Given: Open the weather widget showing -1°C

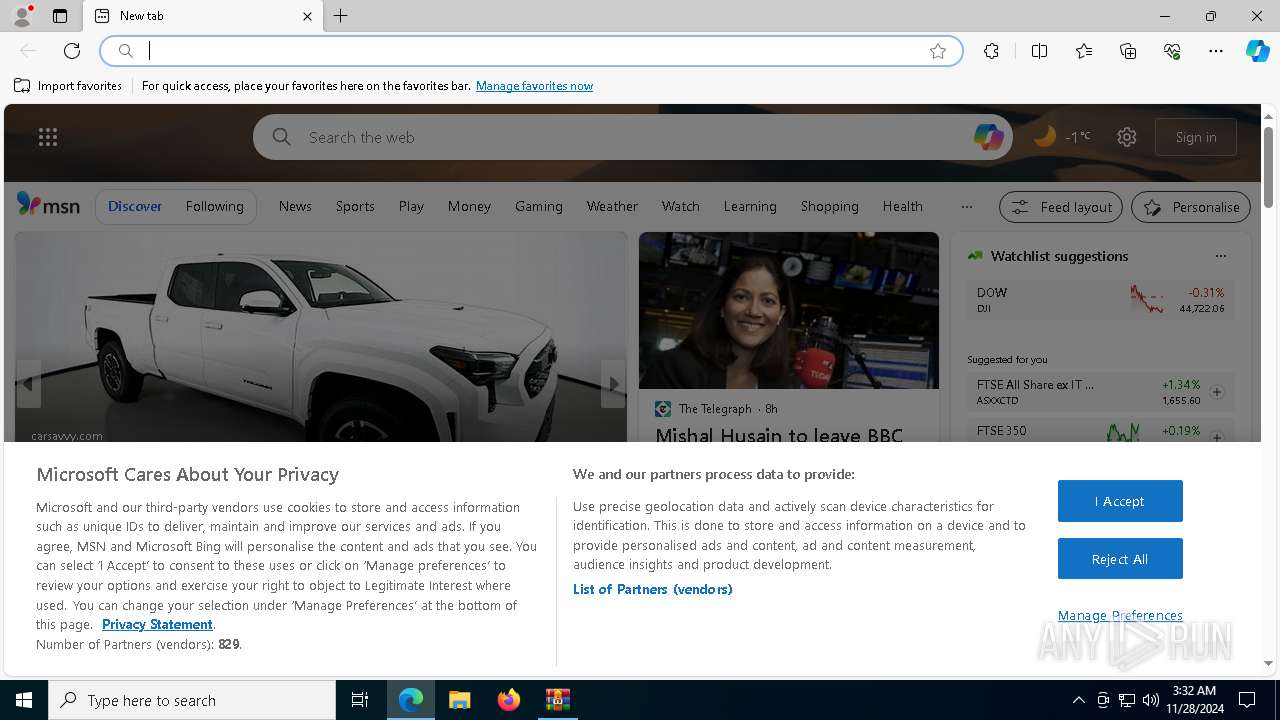Looking at the screenshot, I should (1062, 137).
